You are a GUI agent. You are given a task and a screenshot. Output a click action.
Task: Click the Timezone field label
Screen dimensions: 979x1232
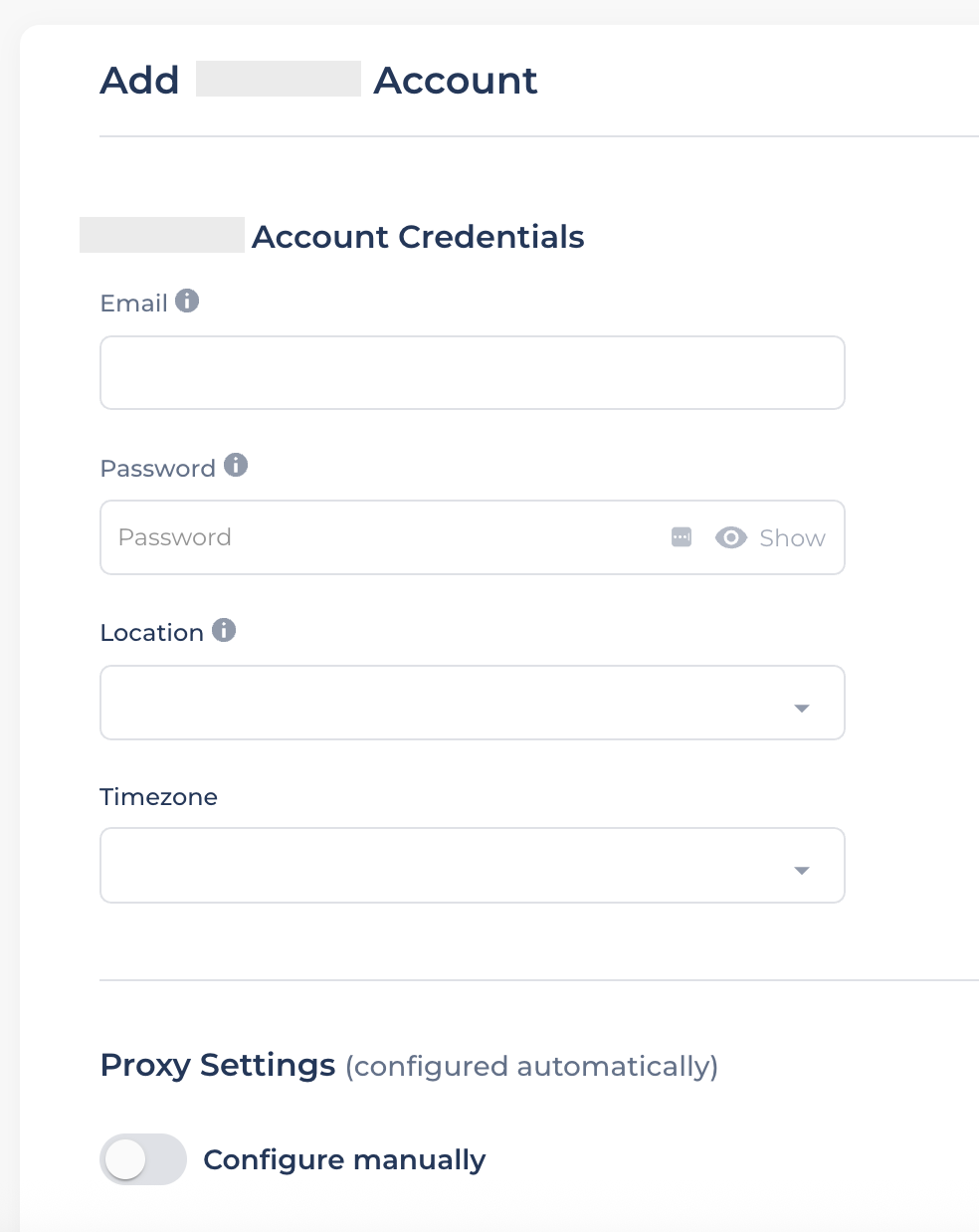tap(158, 797)
